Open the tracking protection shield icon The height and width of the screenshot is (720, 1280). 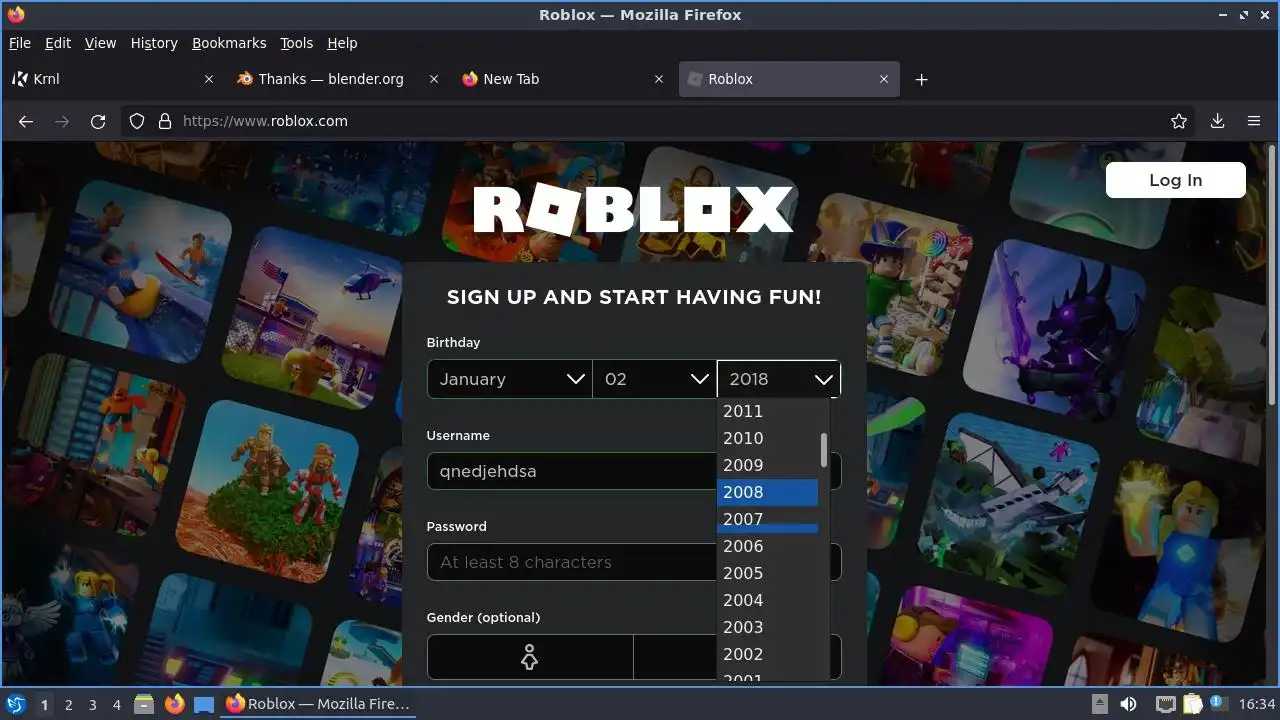tap(138, 121)
